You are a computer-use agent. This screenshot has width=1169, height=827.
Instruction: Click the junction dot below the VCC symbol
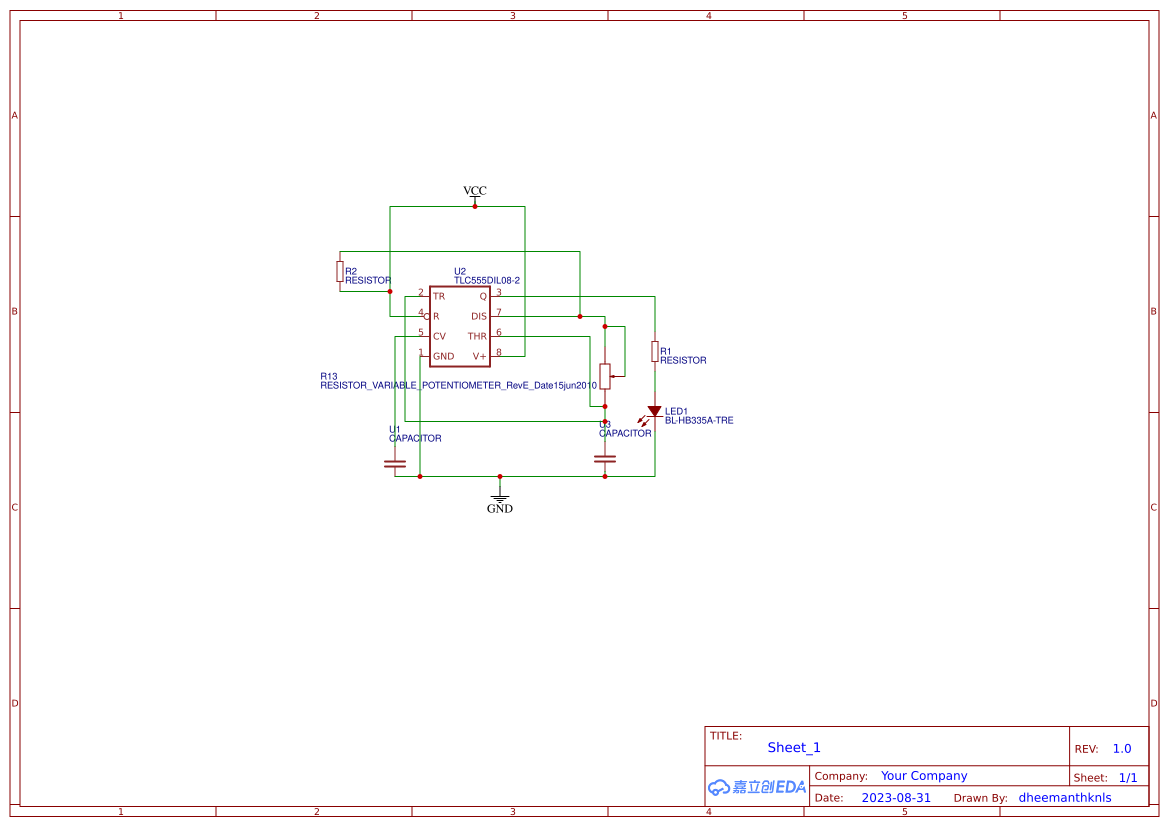pyautogui.click(x=474, y=205)
